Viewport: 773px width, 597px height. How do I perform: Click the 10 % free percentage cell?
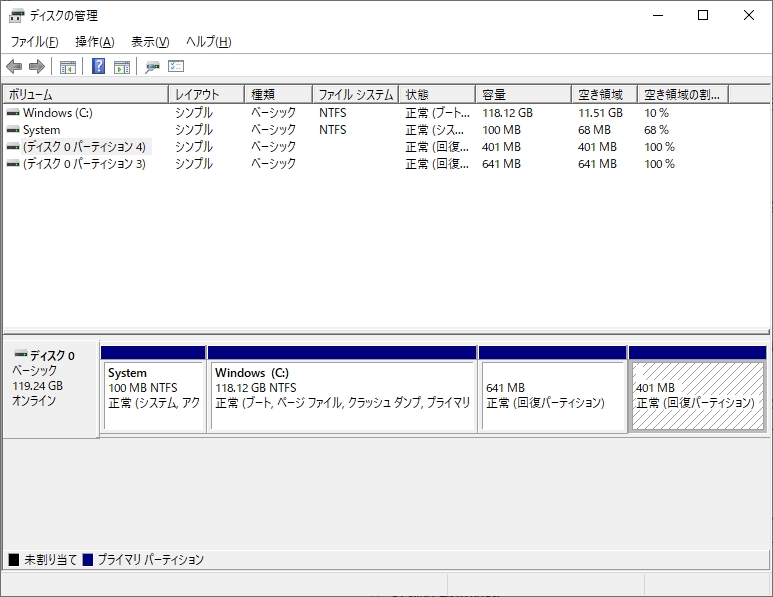656,113
